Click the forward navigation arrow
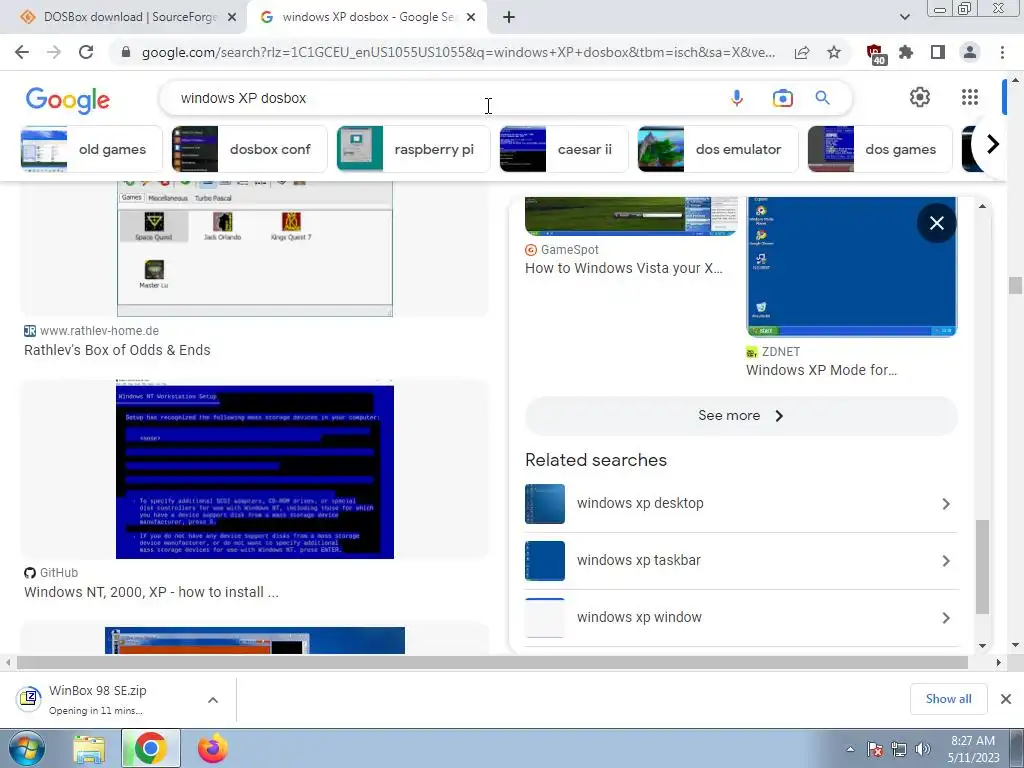Image resolution: width=1024 pixels, height=768 pixels. [54, 52]
